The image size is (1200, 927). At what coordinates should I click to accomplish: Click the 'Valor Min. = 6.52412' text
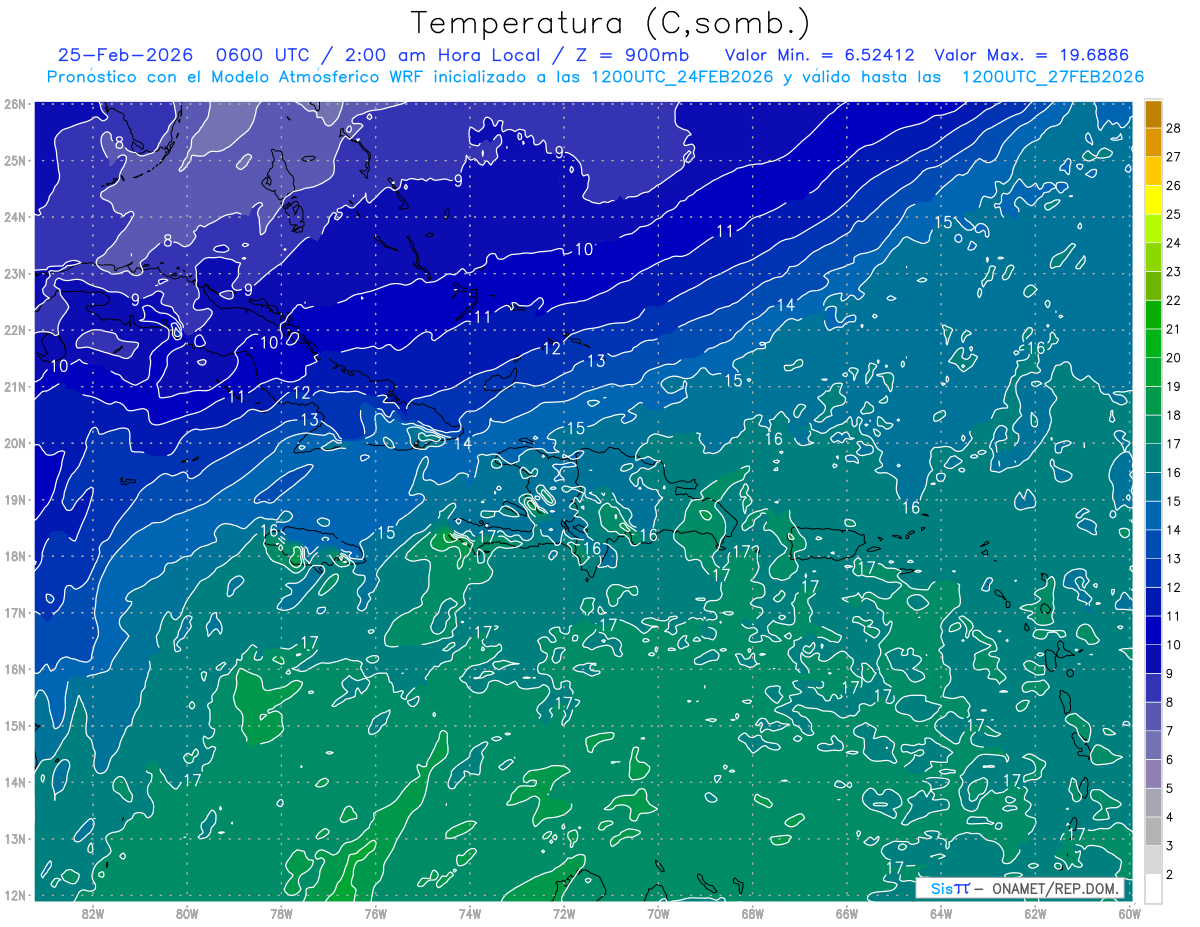(820, 55)
